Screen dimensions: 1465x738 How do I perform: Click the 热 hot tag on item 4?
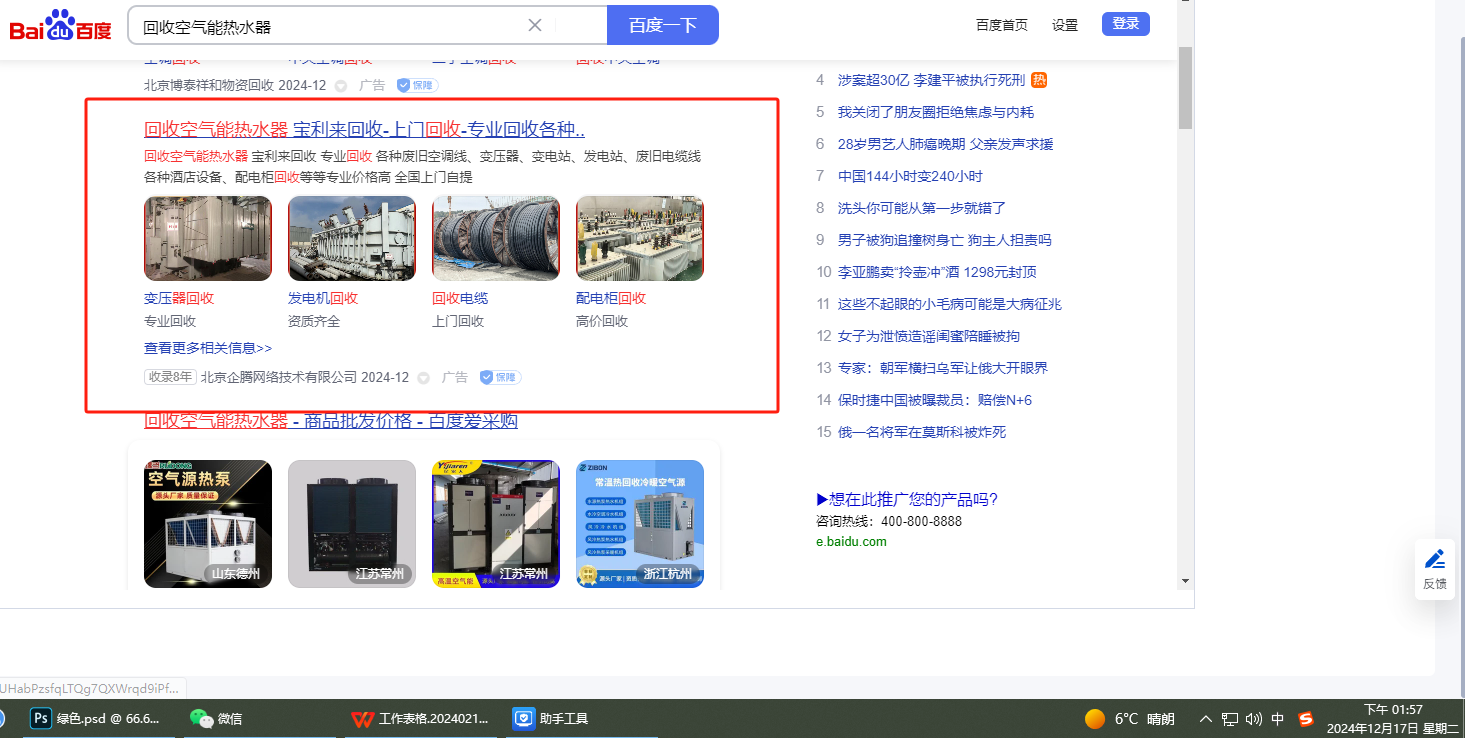[x=1039, y=80]
